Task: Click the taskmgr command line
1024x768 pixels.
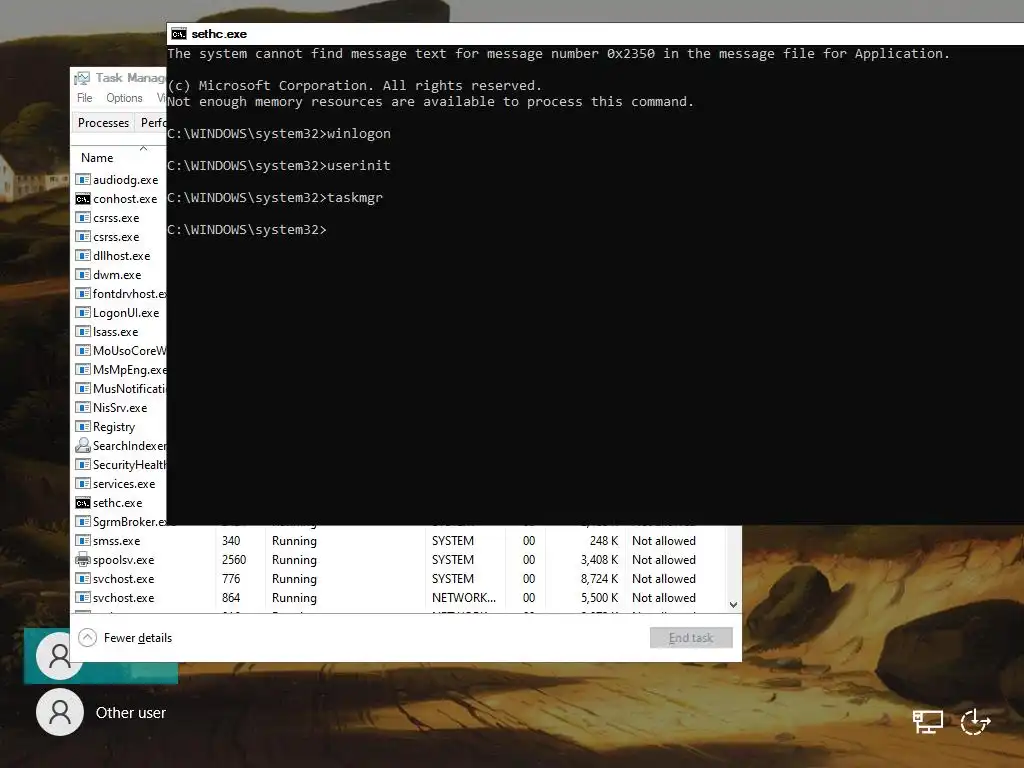Action: pos(275,198)
